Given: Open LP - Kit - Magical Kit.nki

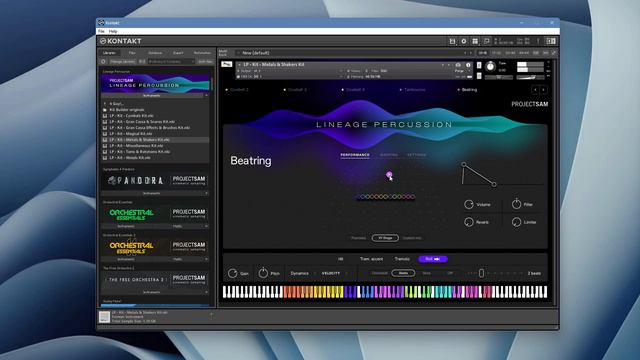Looking at the screenshot, I should pos(131,133).
